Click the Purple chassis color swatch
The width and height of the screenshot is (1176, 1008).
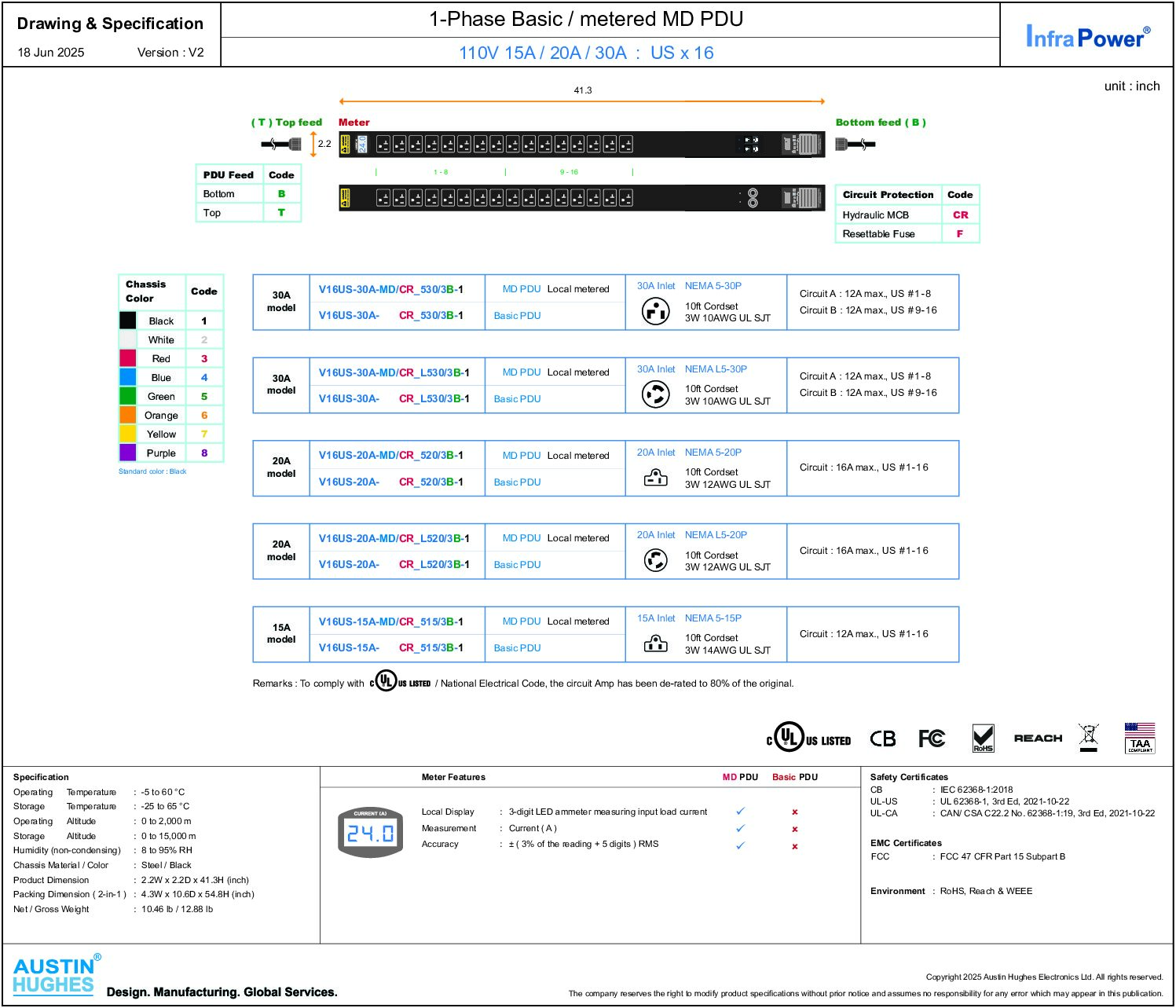click(x=128, y=453)
